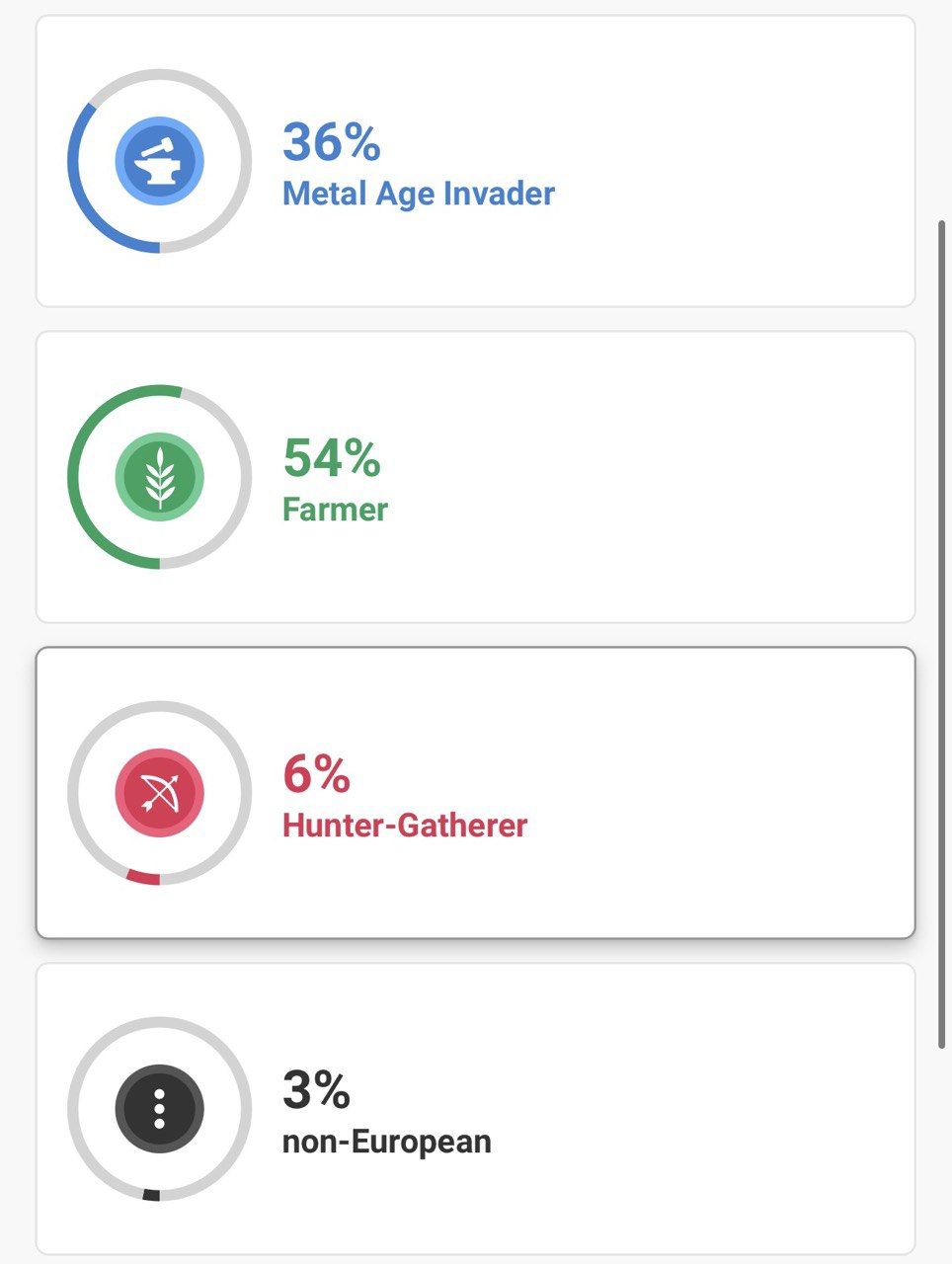Click the red segment of the Hunter-Gatherer ring

(143, 877)
